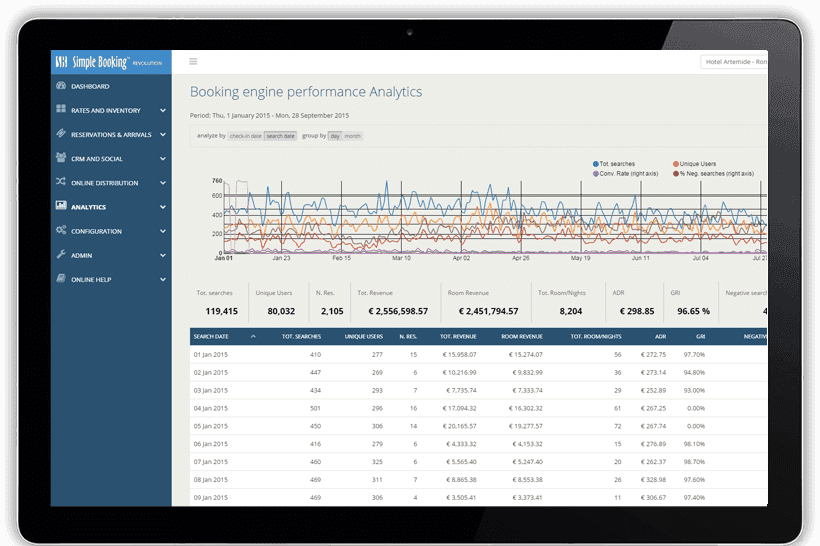820x546 pixels.
Task: Sort by Room Revenue column header
Action: tap(522, 337)
